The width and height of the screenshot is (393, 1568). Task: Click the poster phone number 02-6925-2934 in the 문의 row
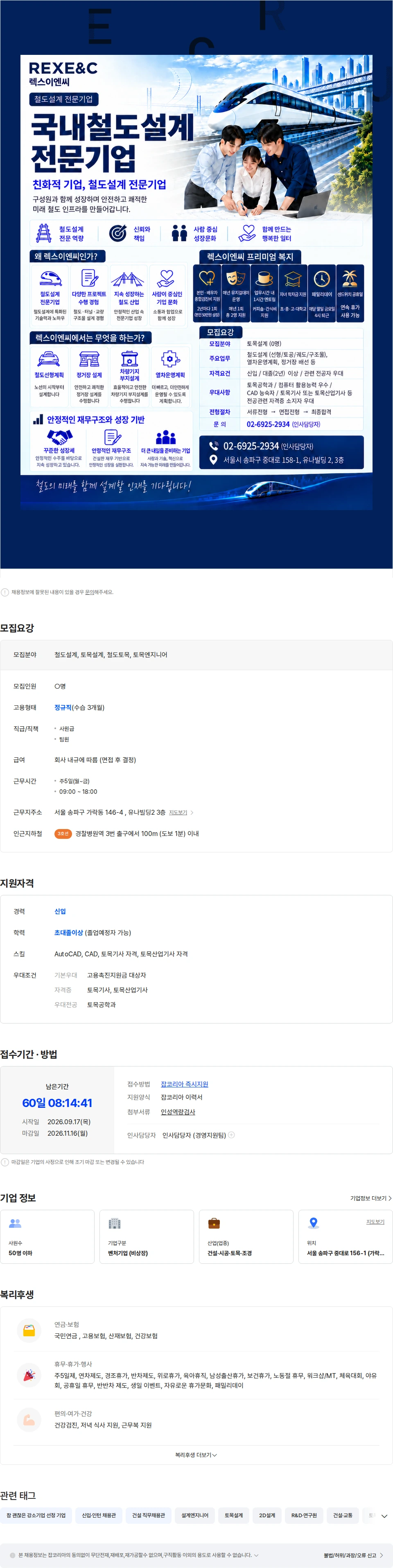pyautogui.click(x=268, y=424)
